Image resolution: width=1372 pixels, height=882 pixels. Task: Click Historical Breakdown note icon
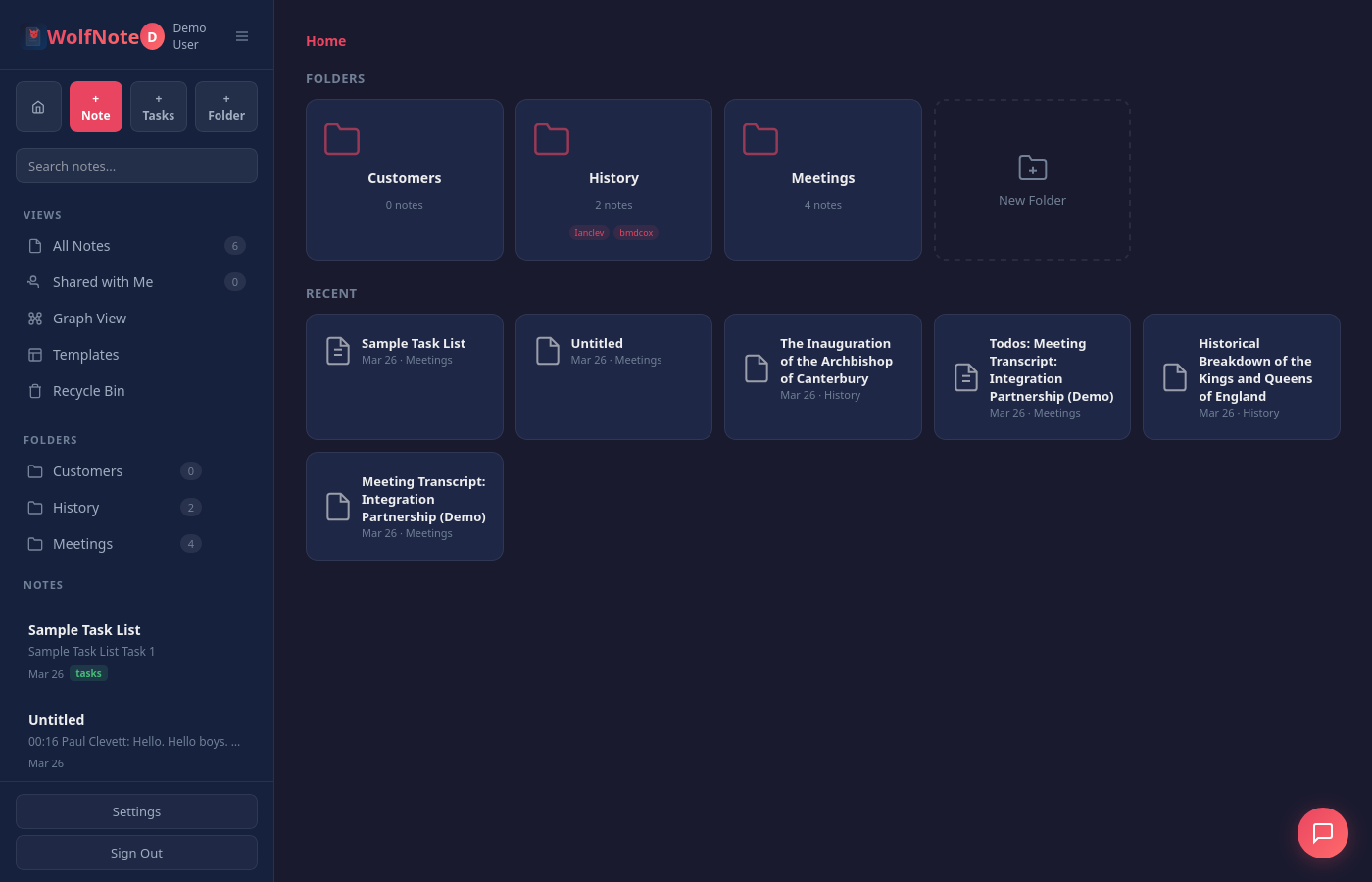[x=1175, y=377]
